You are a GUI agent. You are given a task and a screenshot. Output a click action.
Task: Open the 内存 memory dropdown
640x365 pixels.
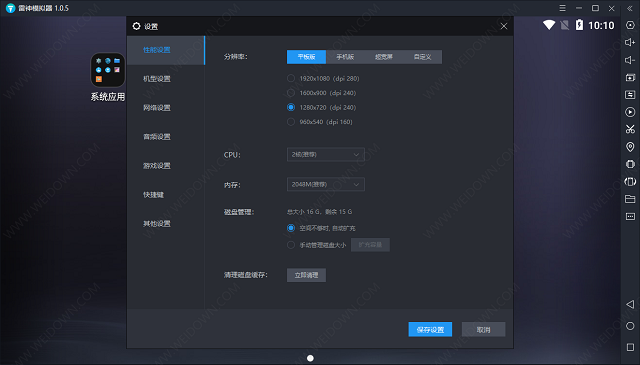point(326,185)
